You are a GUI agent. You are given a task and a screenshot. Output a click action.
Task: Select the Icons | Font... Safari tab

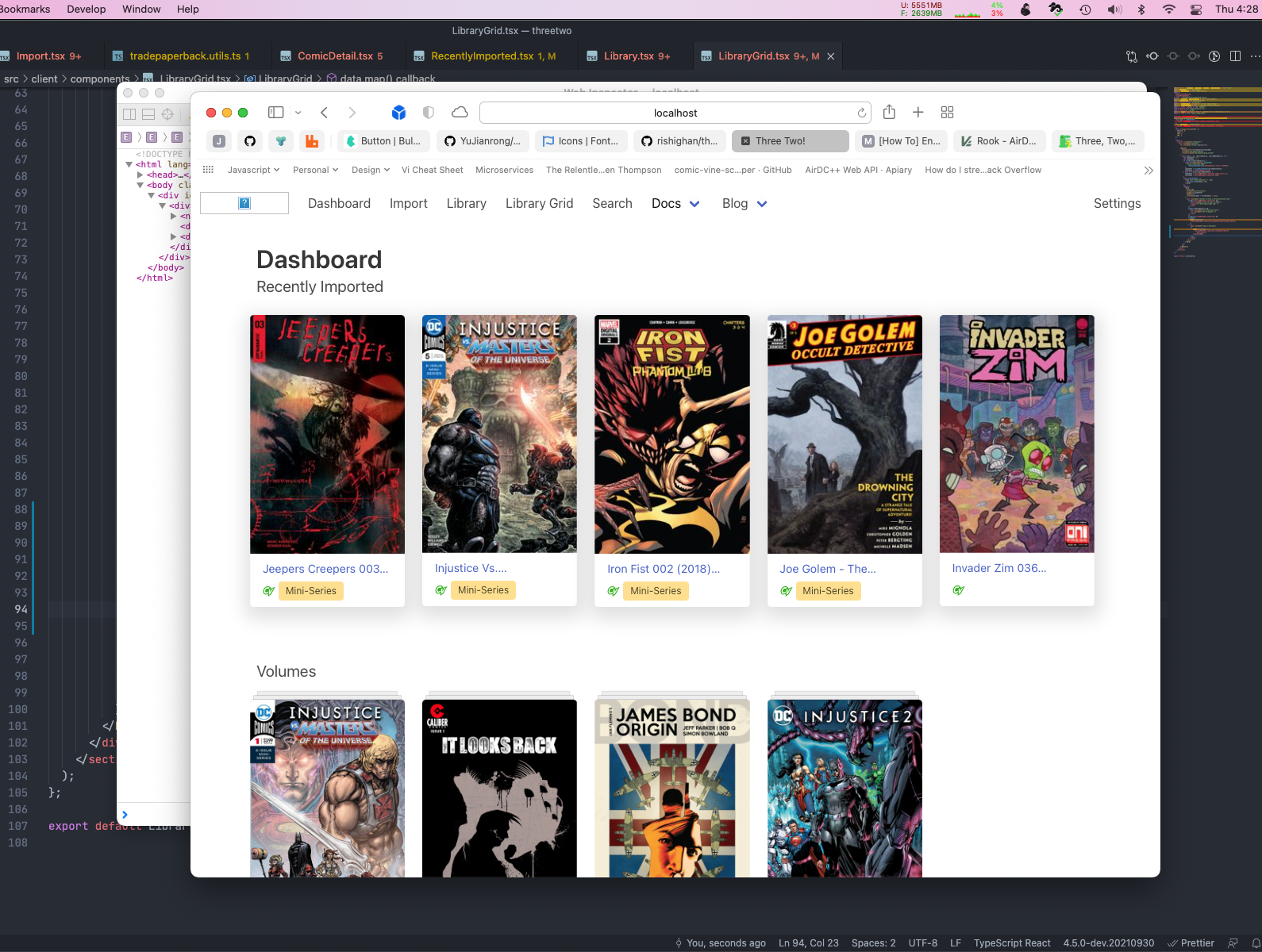pos(581,141)
